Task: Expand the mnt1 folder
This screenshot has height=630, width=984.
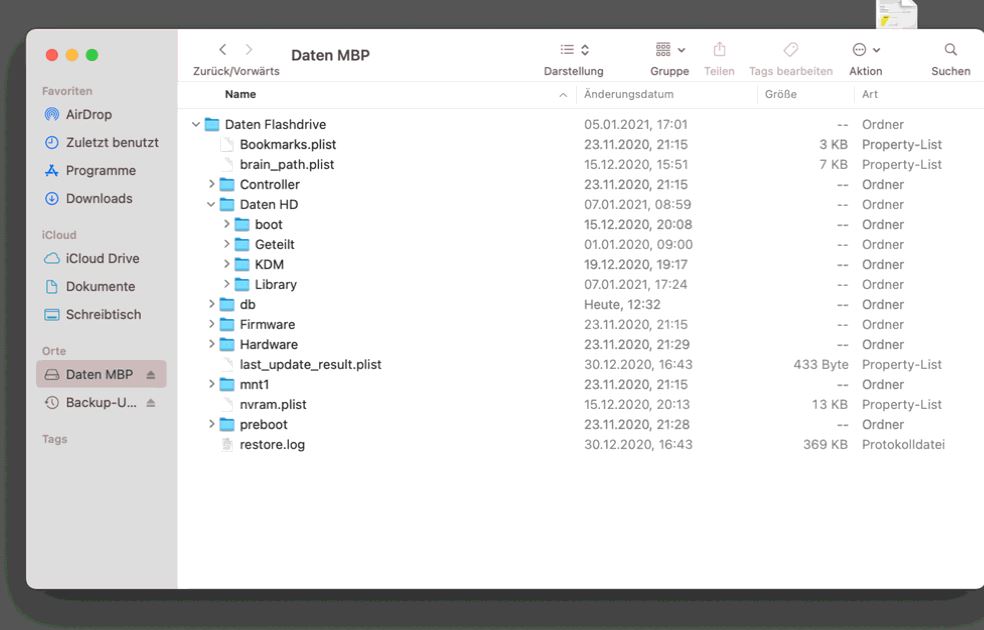Action: click(211, 384)
